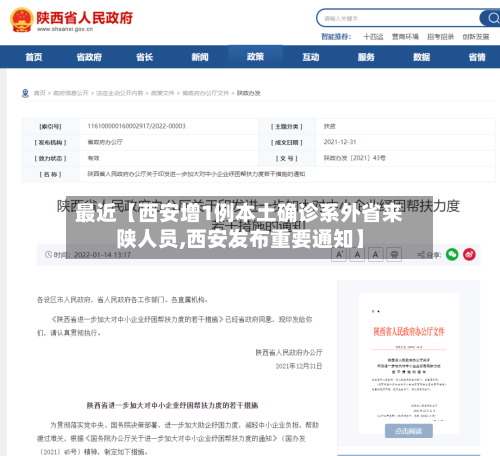The height and width of the screenshot is (456, 500).
Task: Click the 有效 validity status value
Action: pyautogui.click(x=93, y=158)
